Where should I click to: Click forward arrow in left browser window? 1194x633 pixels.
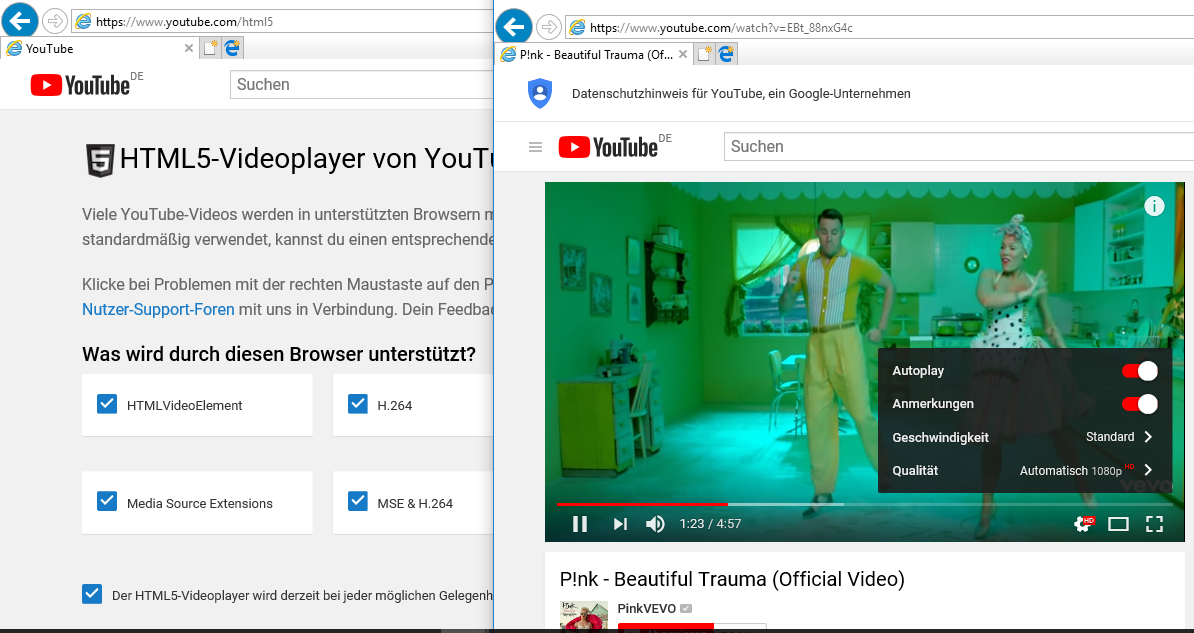tap(54, 21)
